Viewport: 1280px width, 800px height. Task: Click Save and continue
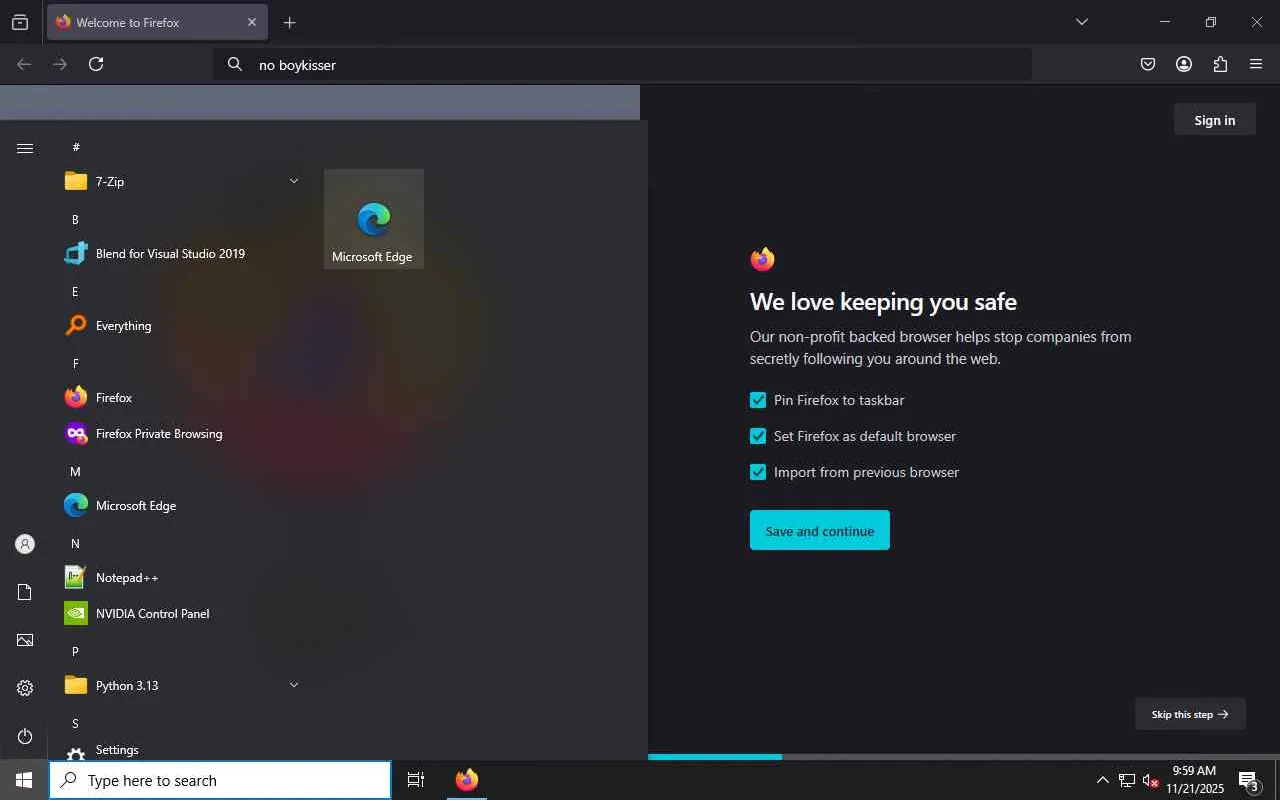tap(820, 531)
